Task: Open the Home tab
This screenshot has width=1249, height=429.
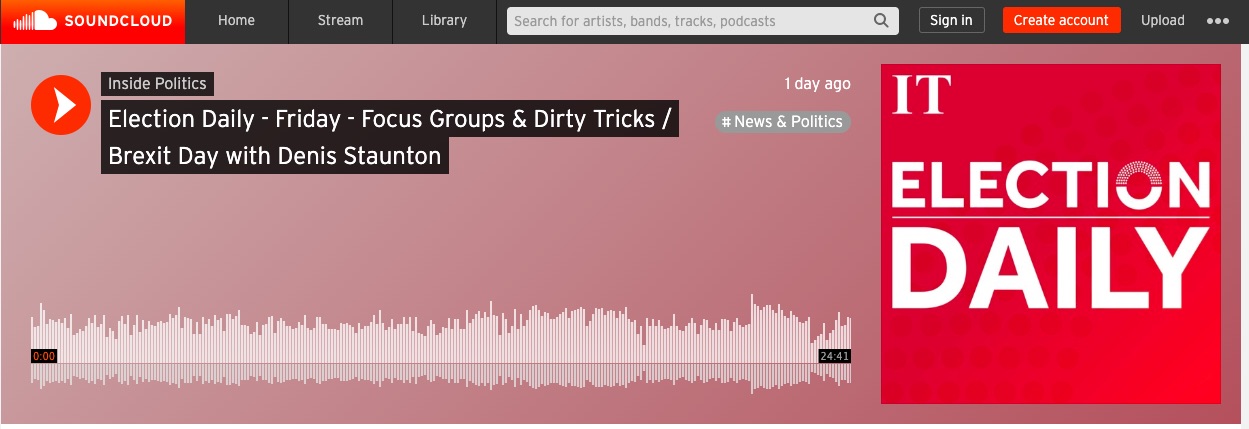Action: 236,21
